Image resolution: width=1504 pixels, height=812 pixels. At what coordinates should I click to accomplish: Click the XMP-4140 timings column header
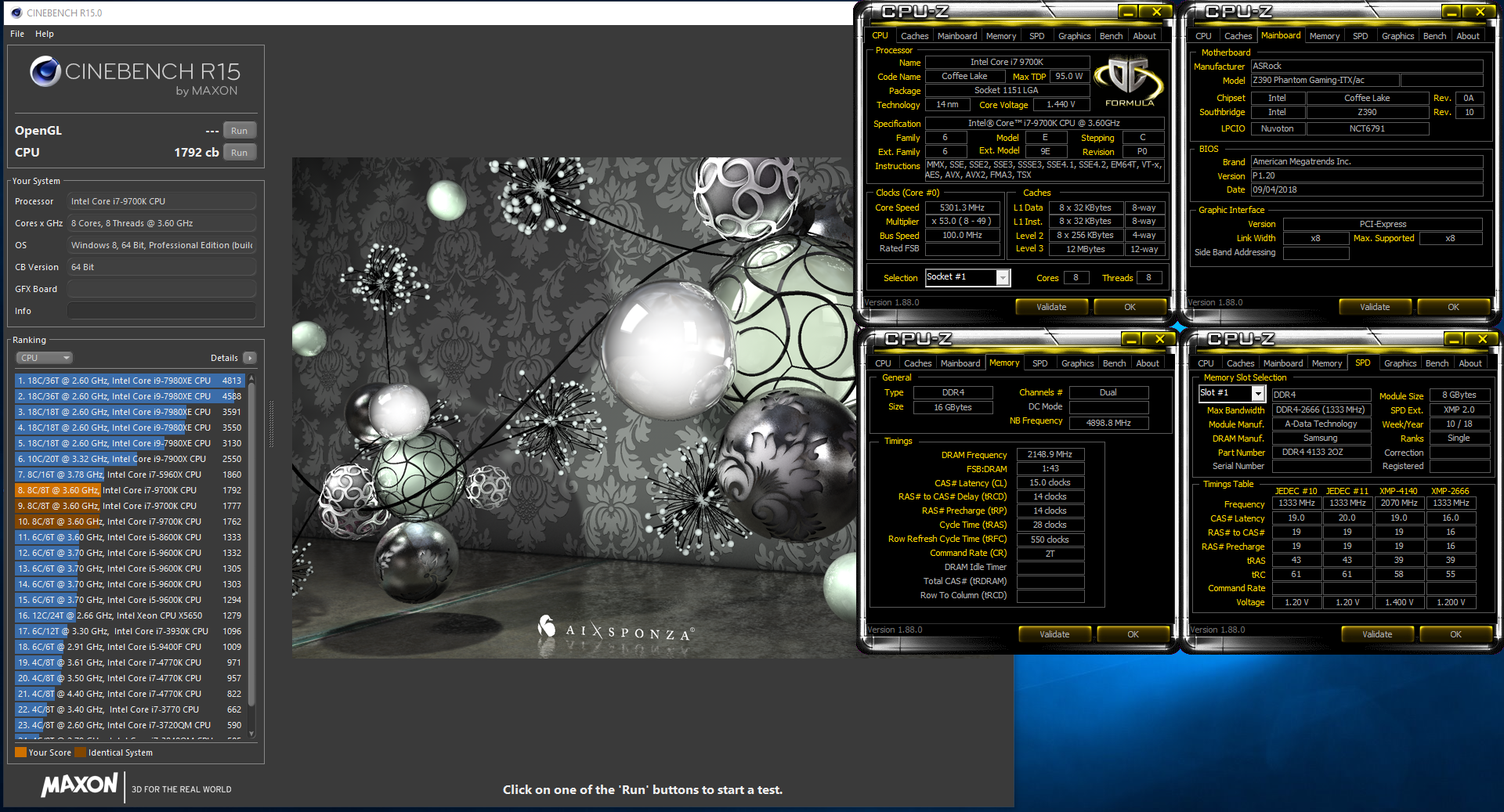(1398, 491)
